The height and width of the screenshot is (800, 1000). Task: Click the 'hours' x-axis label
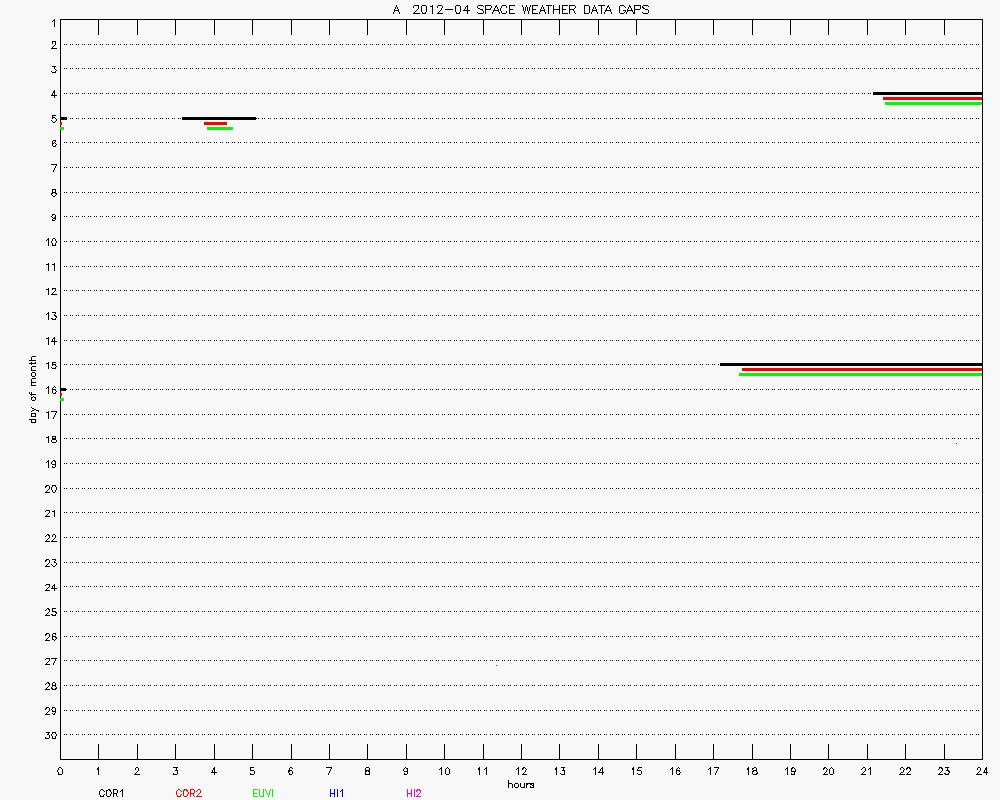pyautogui.click(x=521, y=784)
